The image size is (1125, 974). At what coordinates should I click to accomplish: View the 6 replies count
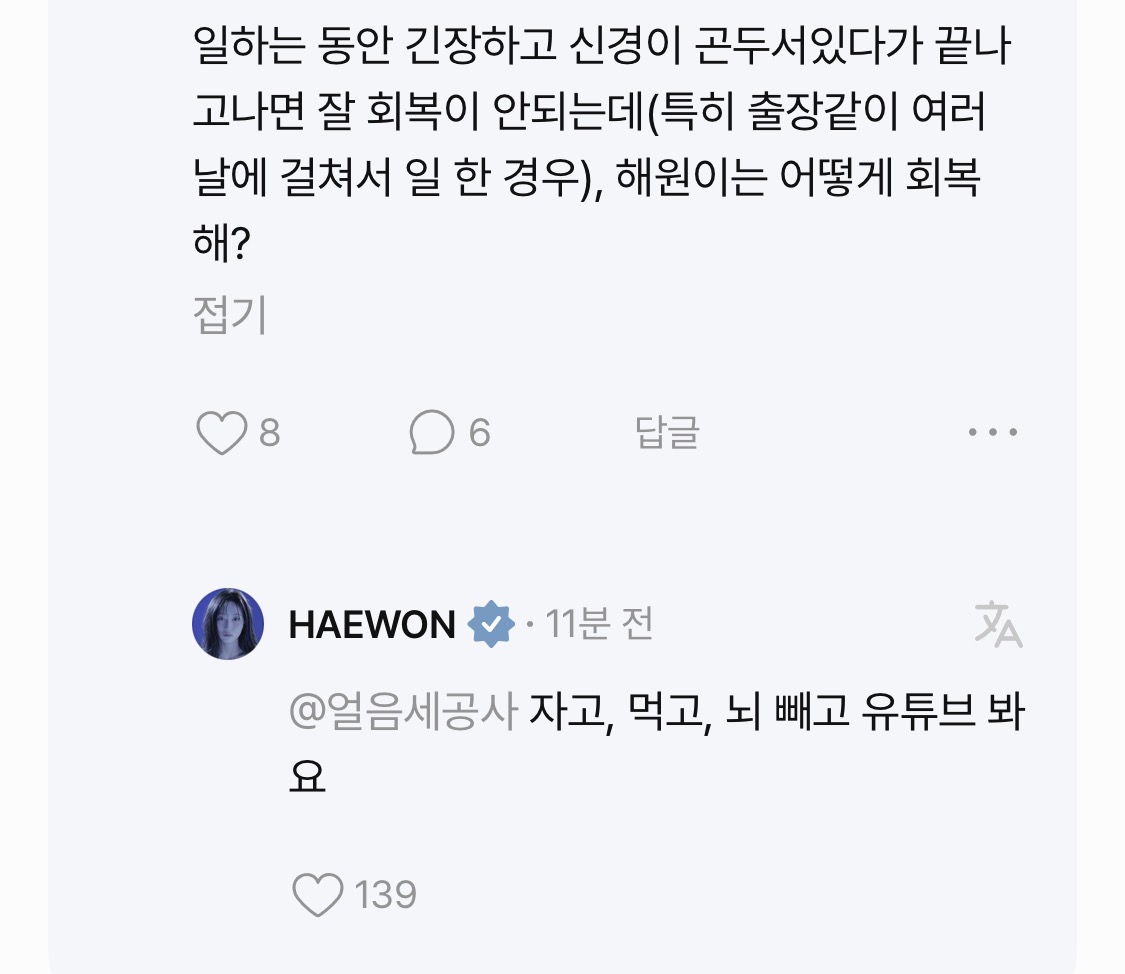tap(479, 432)
